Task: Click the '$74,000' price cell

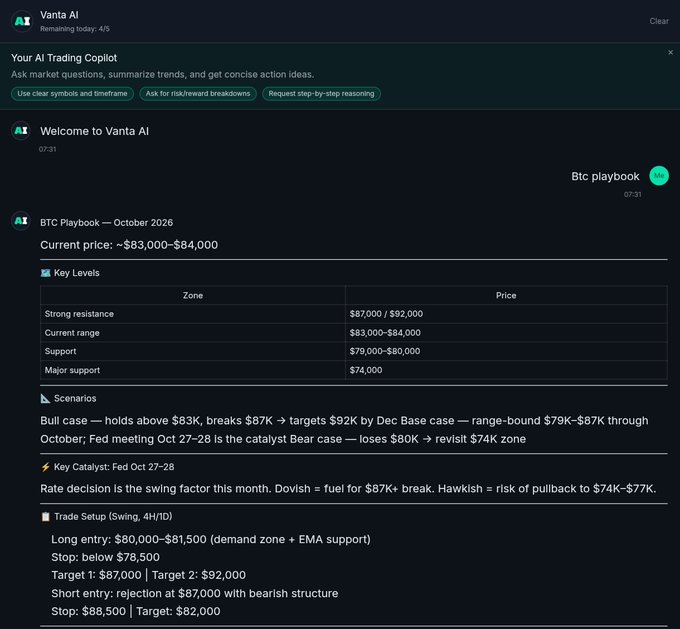Action: tap(506, 370)
